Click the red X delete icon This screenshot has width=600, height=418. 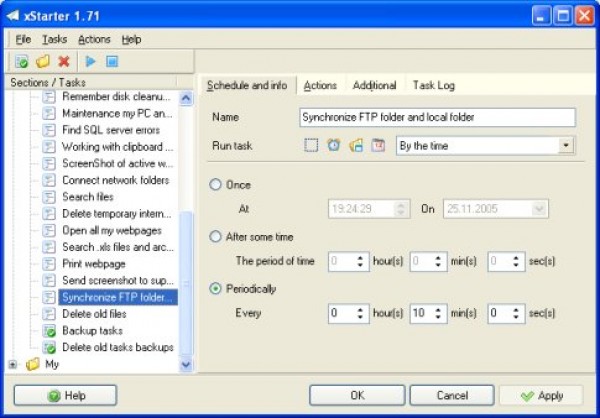coord(64,62)
